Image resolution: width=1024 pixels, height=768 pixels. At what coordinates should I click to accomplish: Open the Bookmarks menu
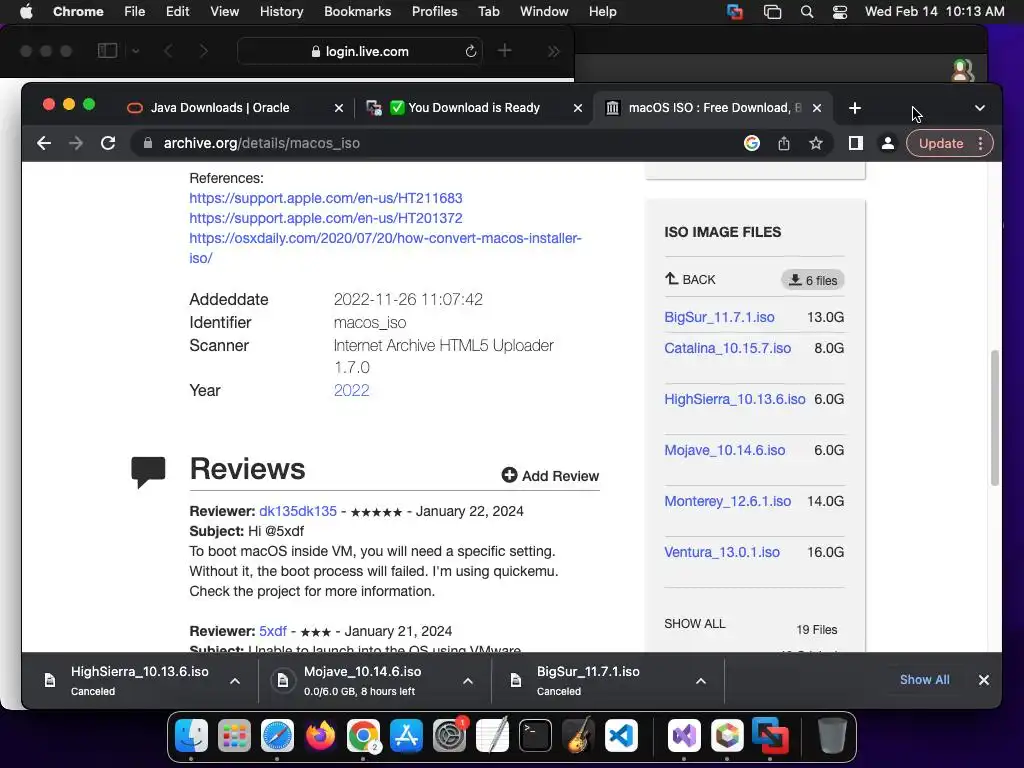point(357,12)
